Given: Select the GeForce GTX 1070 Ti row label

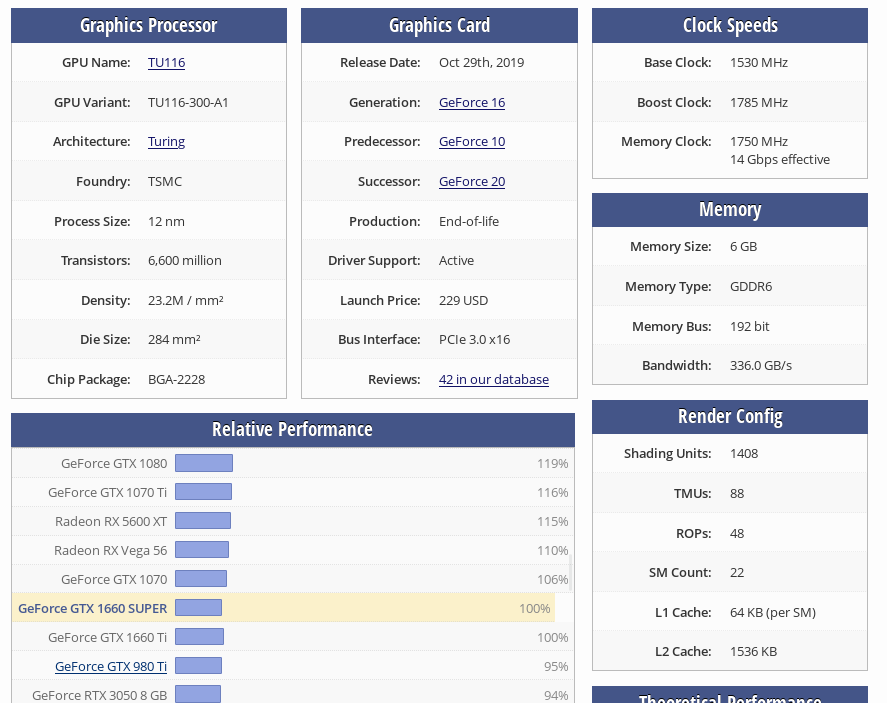Looking at the screenshot, I should click(107, 493).
